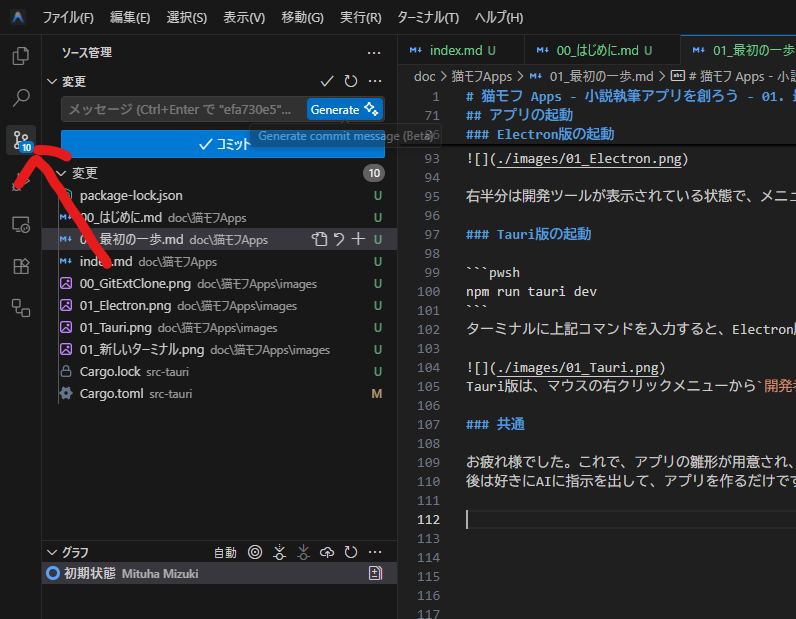Stage changes with plus icon on highlighted file
The height and width of the screenshot is (619, 796).
click(358, 239)
